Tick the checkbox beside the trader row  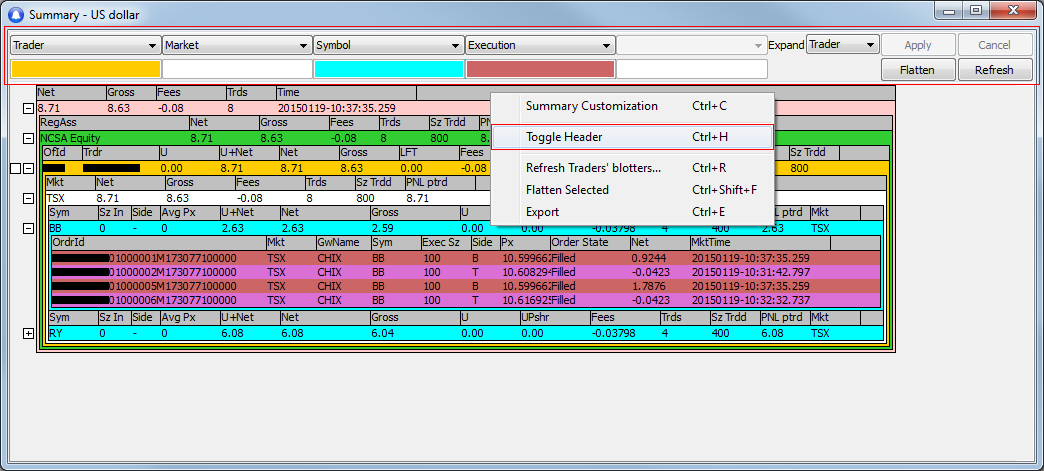tap(15, 169)
